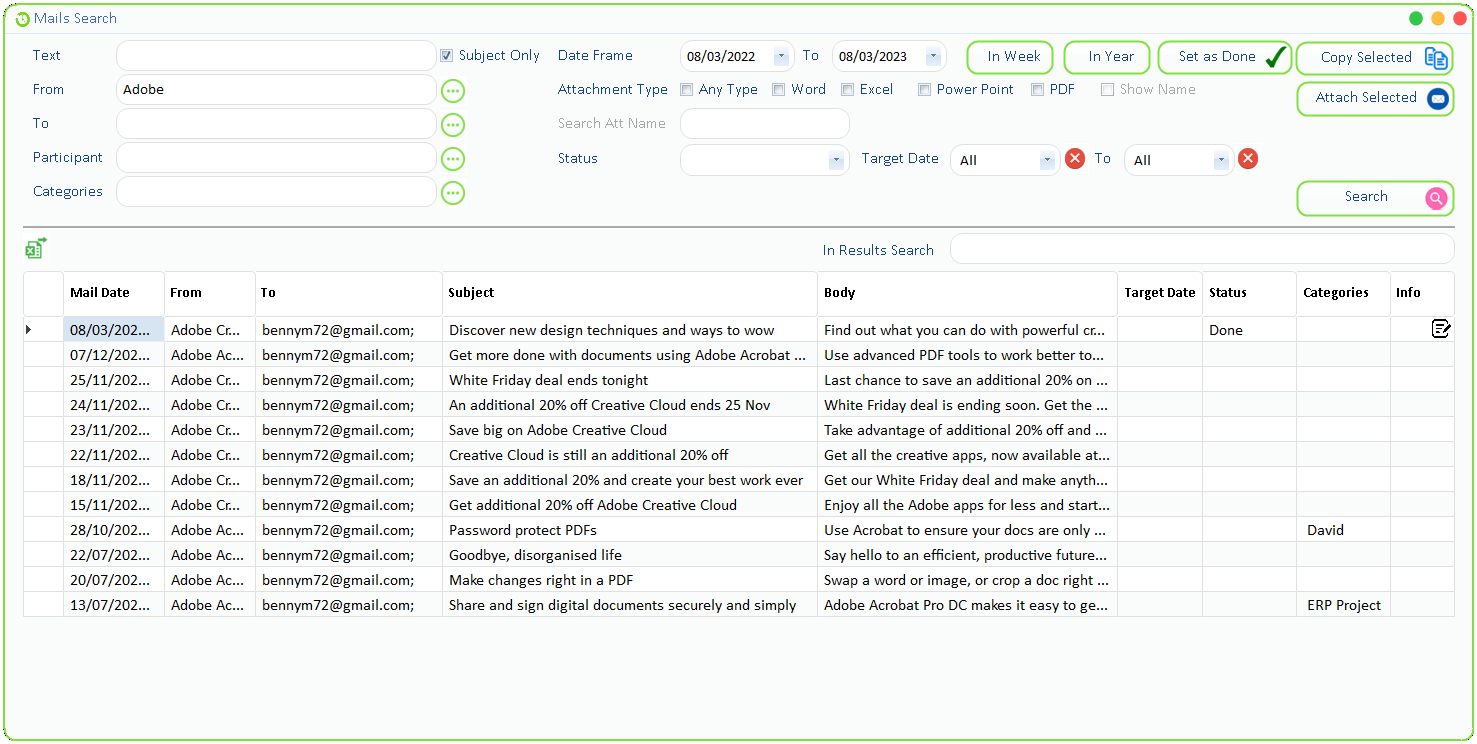
Task: Open the ellipsis picker beside the To field
Action: coord(453,124)
